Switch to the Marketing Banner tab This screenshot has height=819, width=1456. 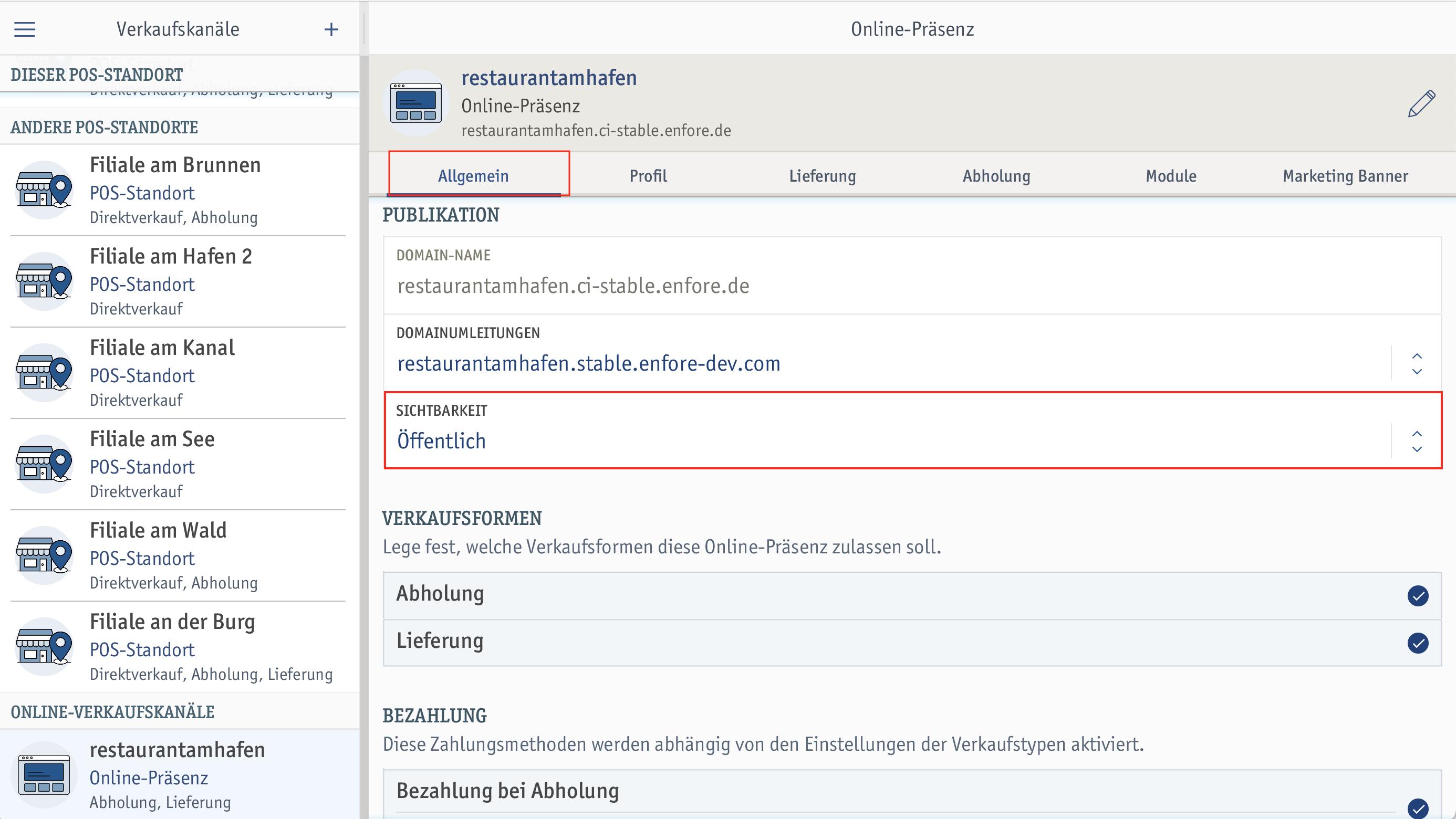1345,176
